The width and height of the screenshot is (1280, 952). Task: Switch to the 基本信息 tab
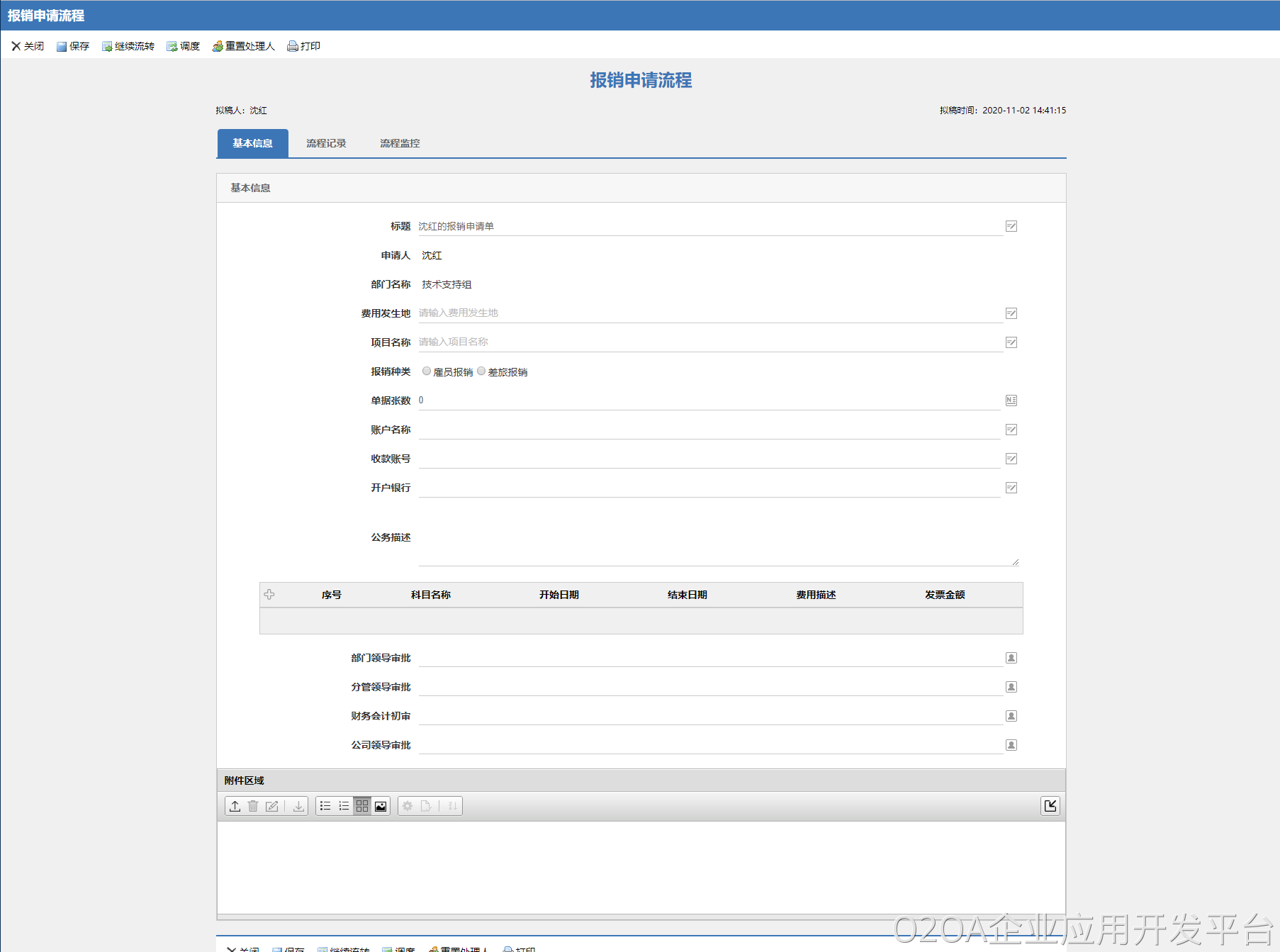tap(253, 143)
